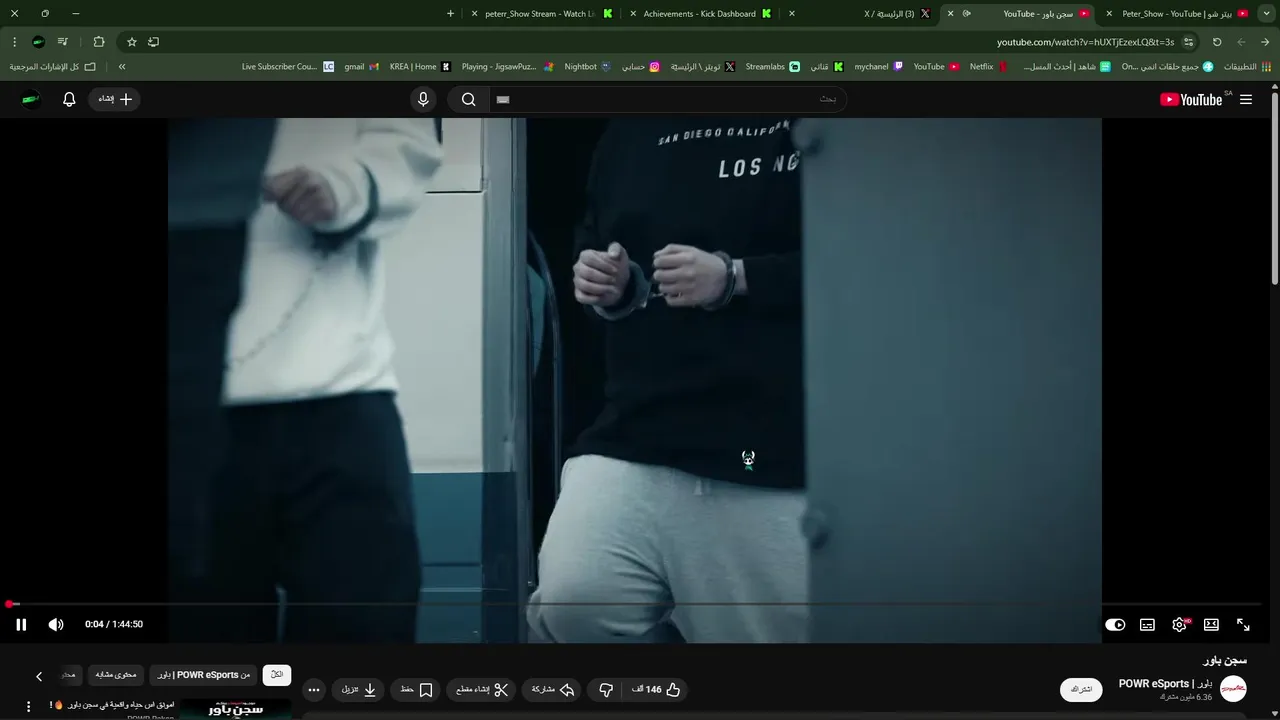
Task: Save the video using حفظ bookmark button
Action: [x=416, y=689]
